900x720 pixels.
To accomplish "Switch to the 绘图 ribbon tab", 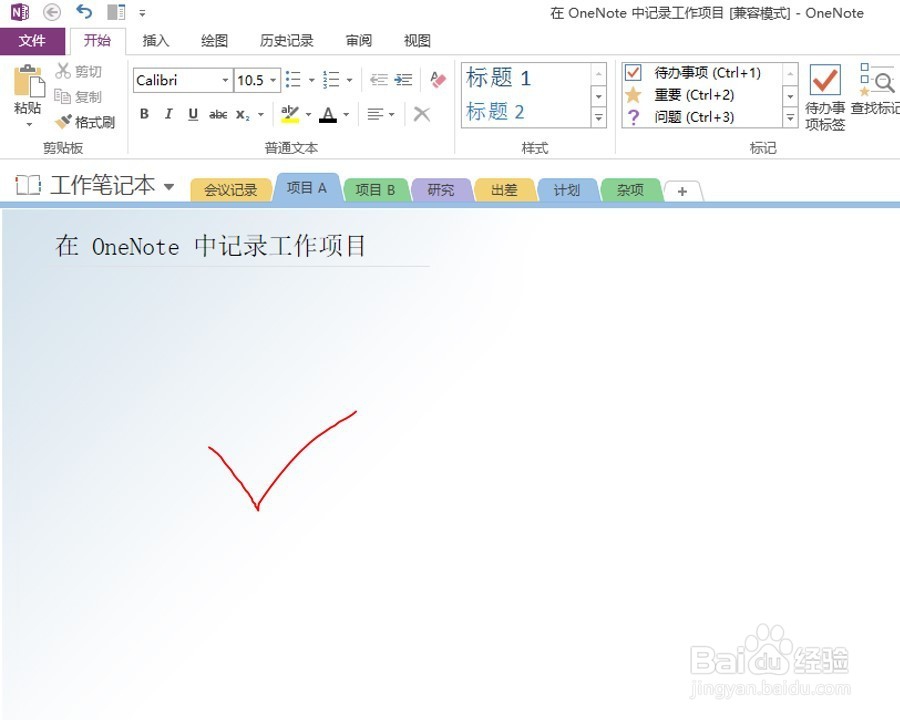I will click(x=215, y=41).
